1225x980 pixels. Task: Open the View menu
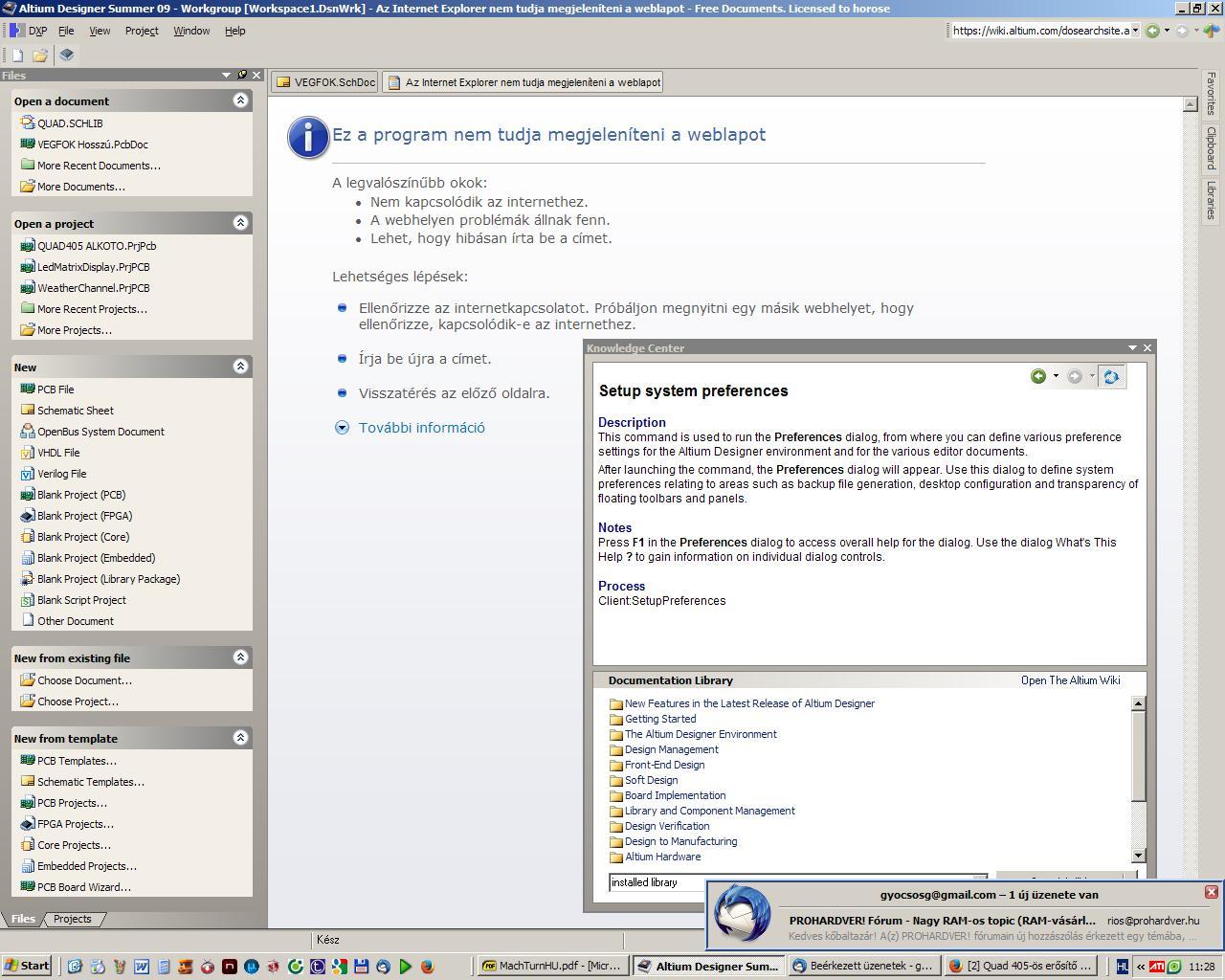pyautogui.click(x=100, y=31)
